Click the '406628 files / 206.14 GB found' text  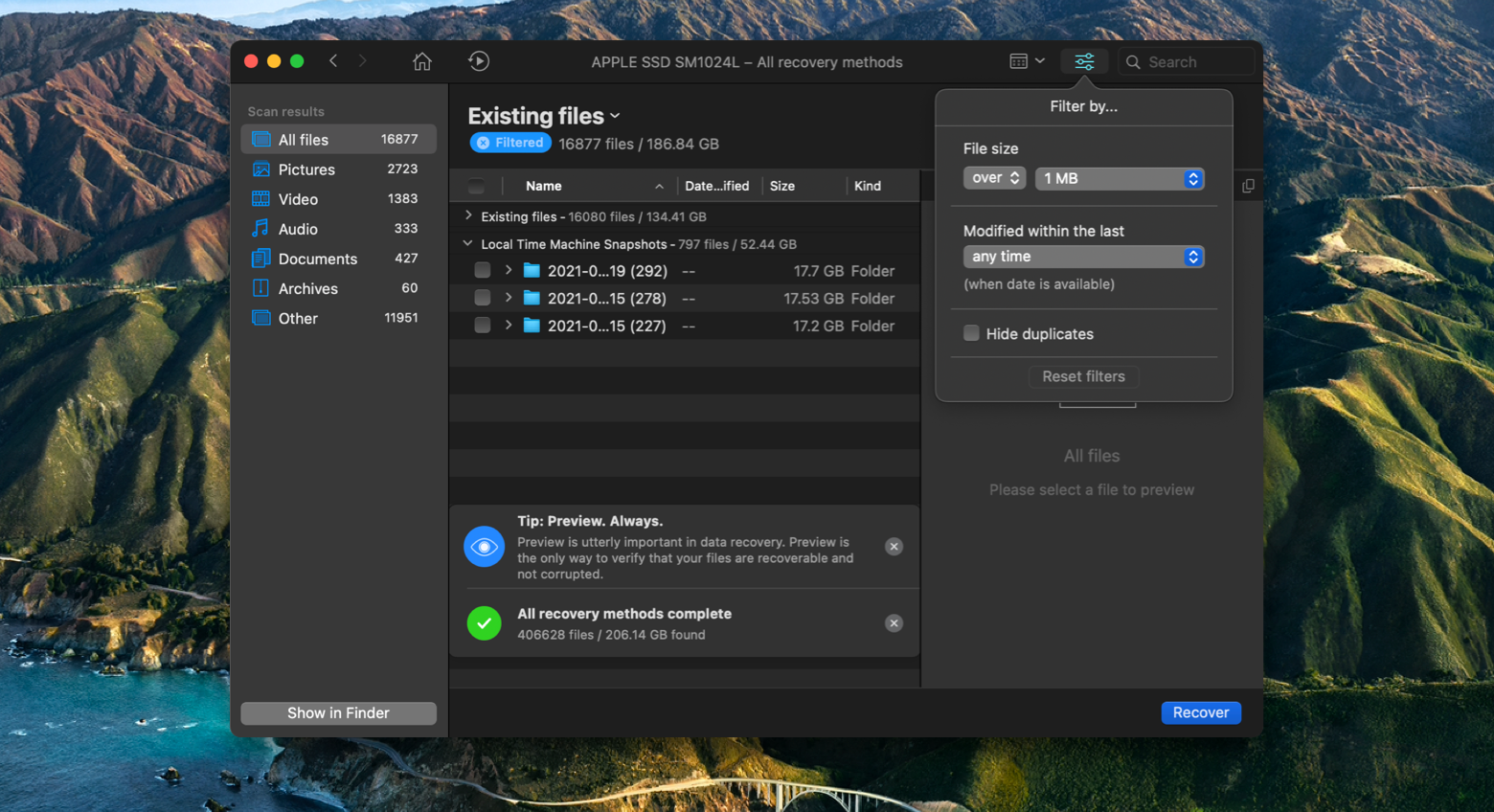point(611,635)
